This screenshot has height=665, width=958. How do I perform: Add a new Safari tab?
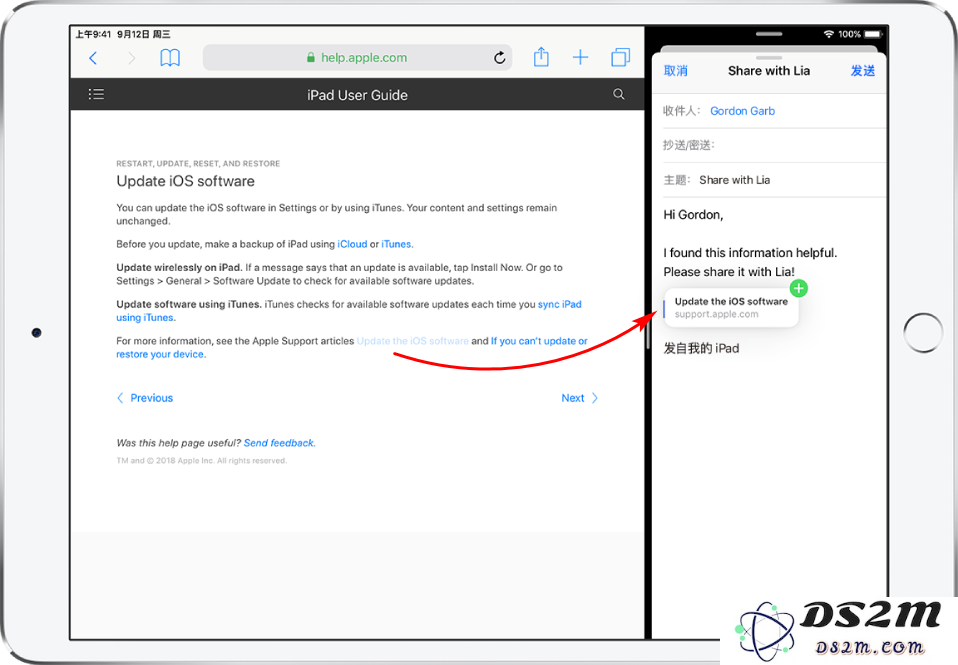(x=580, y=57)
